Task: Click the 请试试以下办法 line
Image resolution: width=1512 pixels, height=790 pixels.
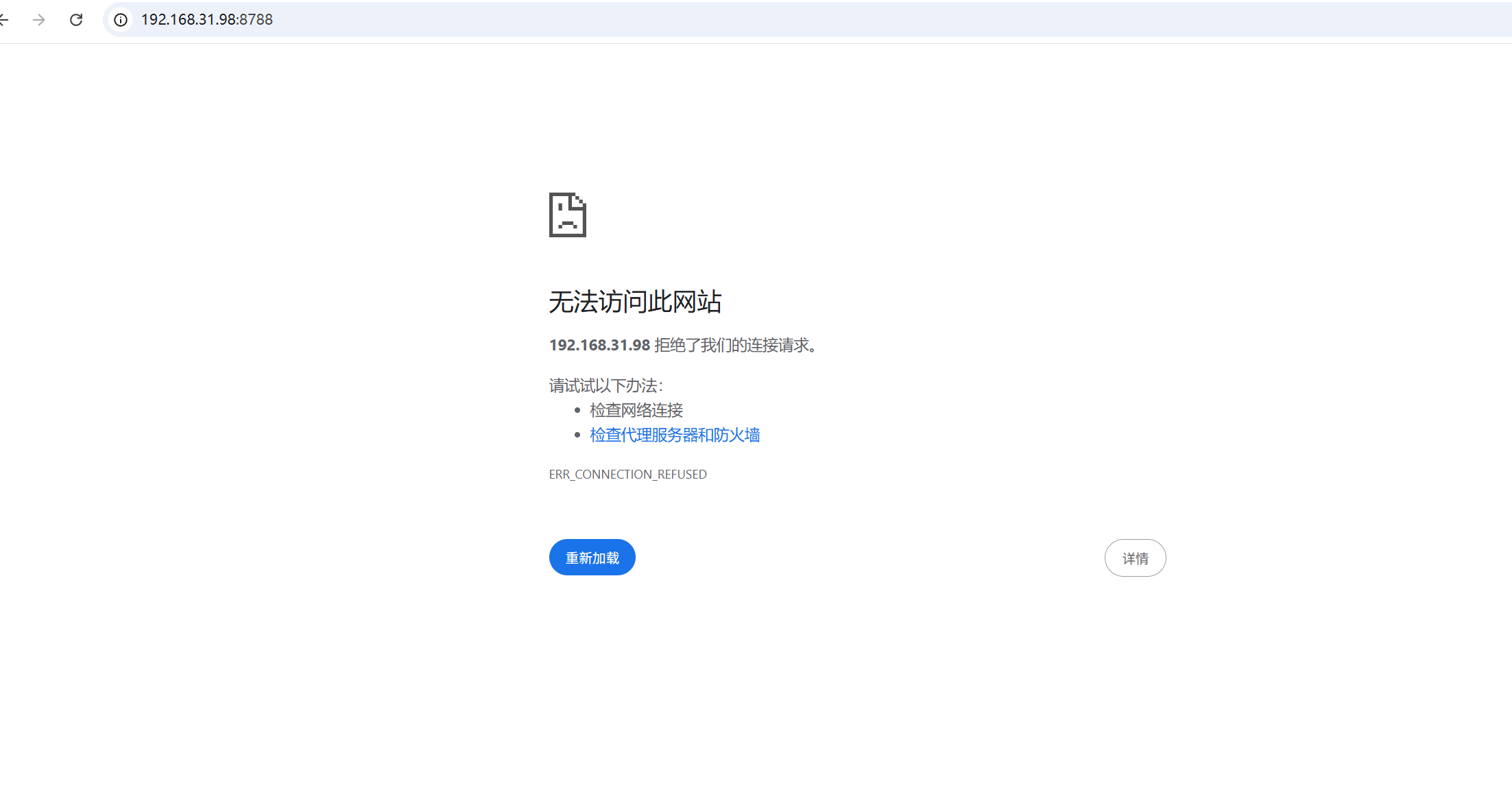Action: [x=605, y=385]
